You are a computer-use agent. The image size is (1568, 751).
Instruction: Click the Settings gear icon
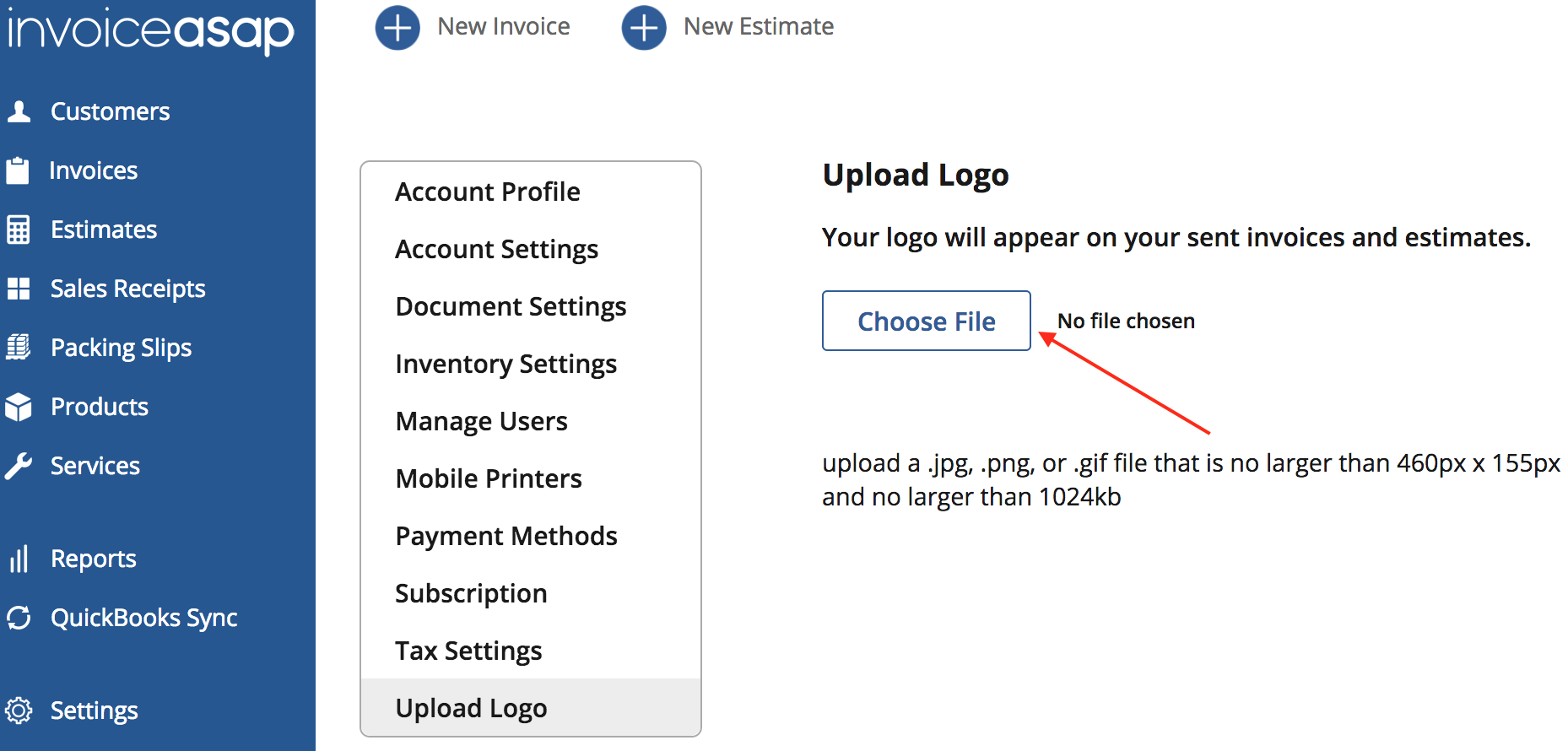coord(18,710)
